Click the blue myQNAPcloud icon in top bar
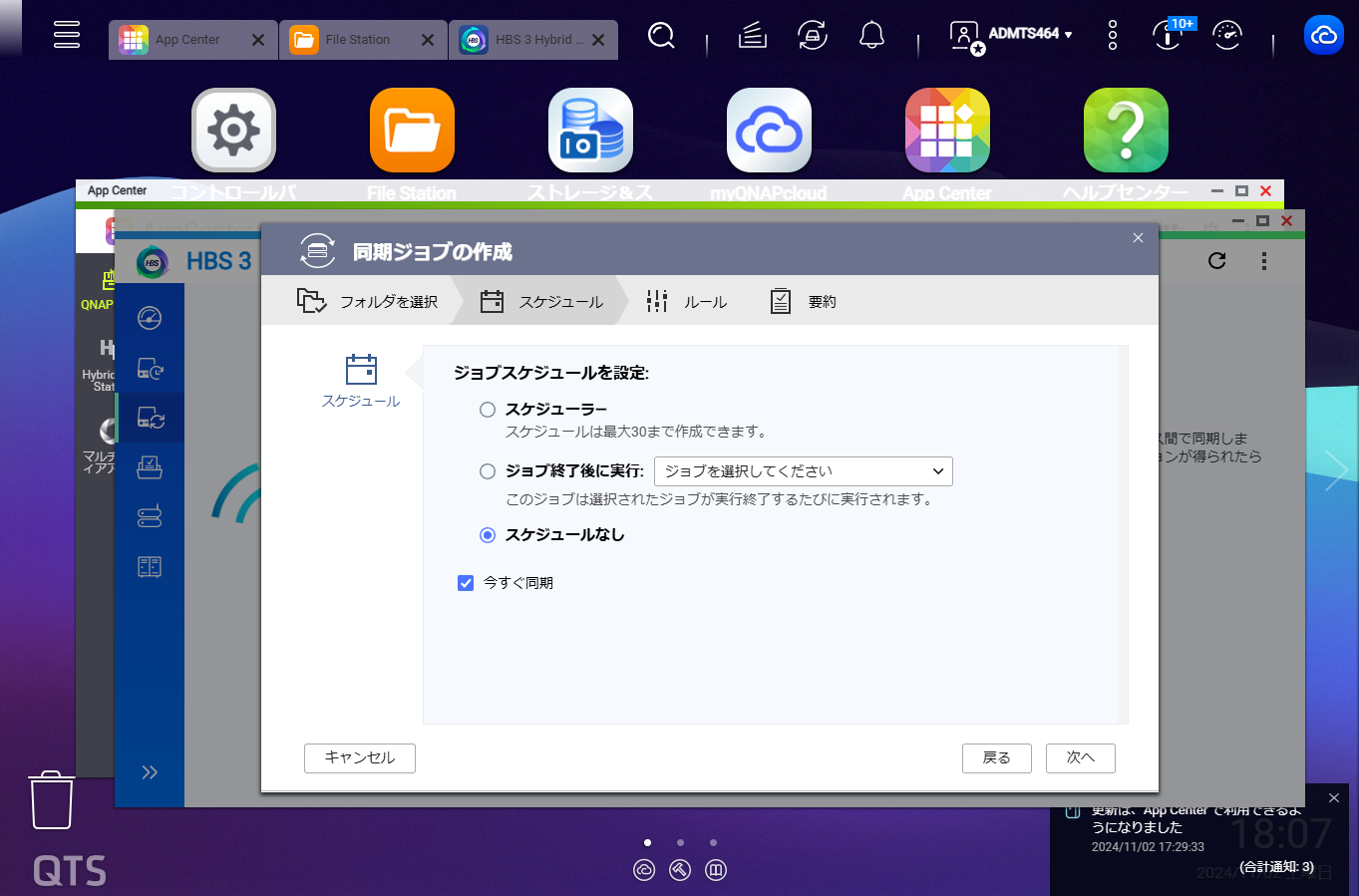The image size is (1359, 896). coord(1324,36)
